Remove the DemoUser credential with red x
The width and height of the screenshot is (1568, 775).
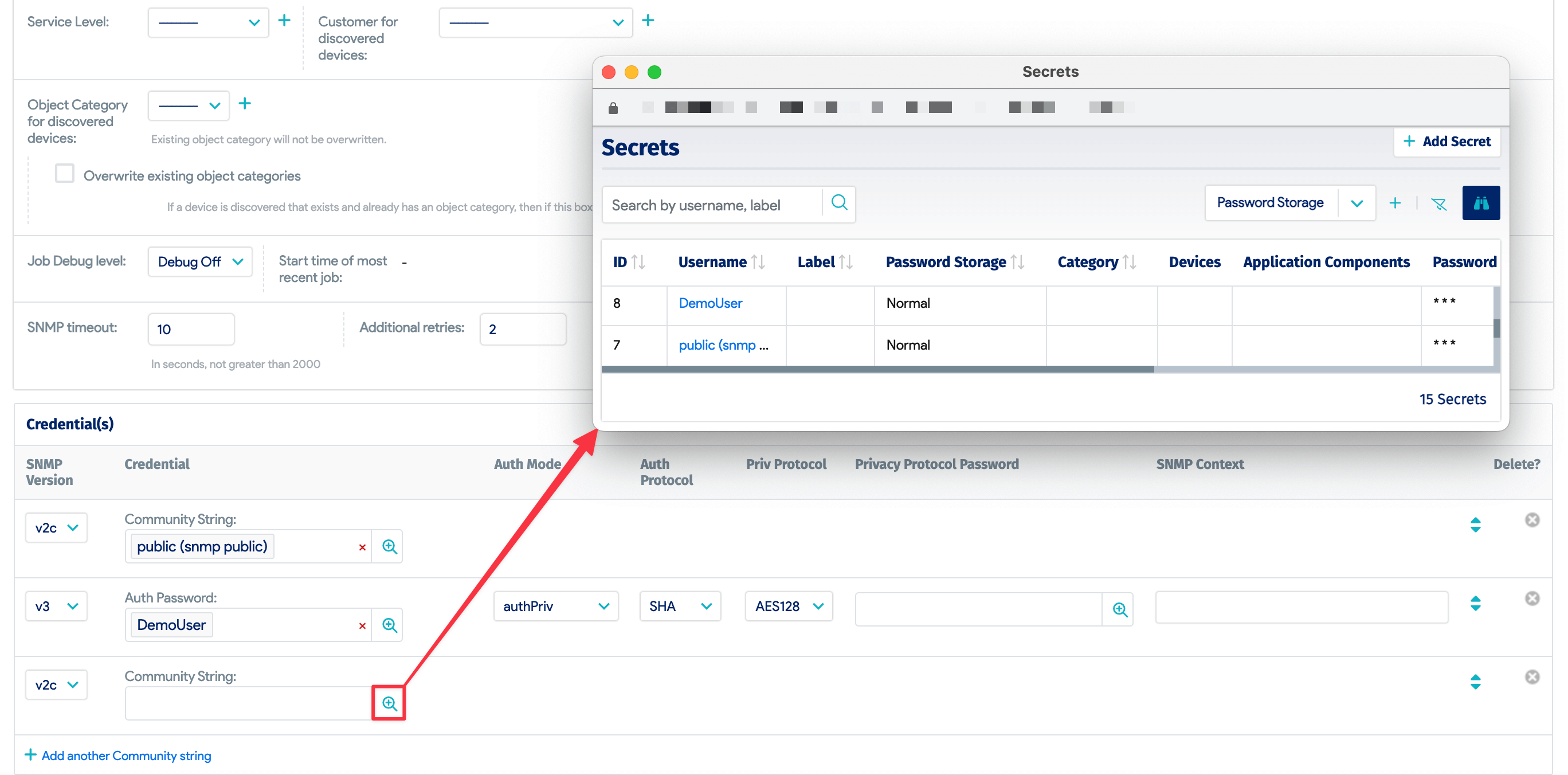point(362,626)
